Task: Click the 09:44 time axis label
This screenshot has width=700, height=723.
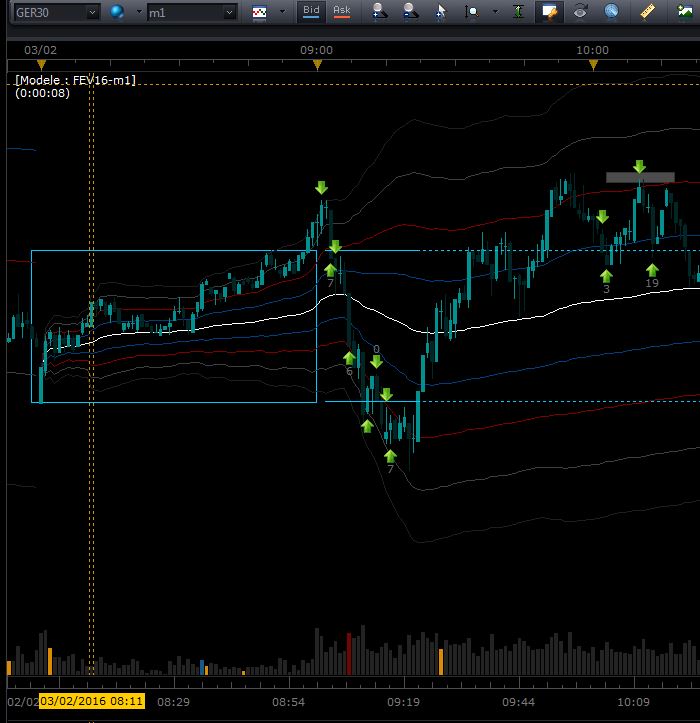Action: coord(518,702)
